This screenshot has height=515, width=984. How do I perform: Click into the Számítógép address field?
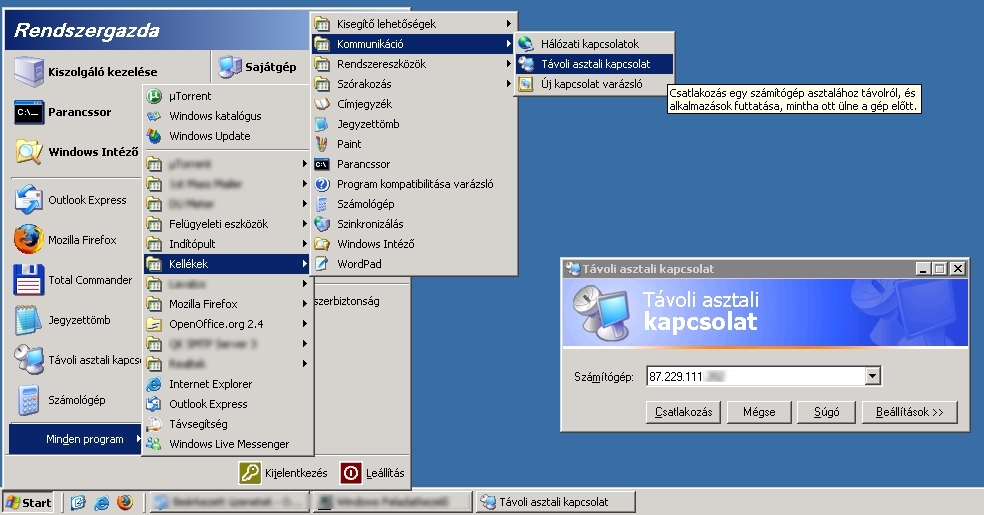point(752,376)
